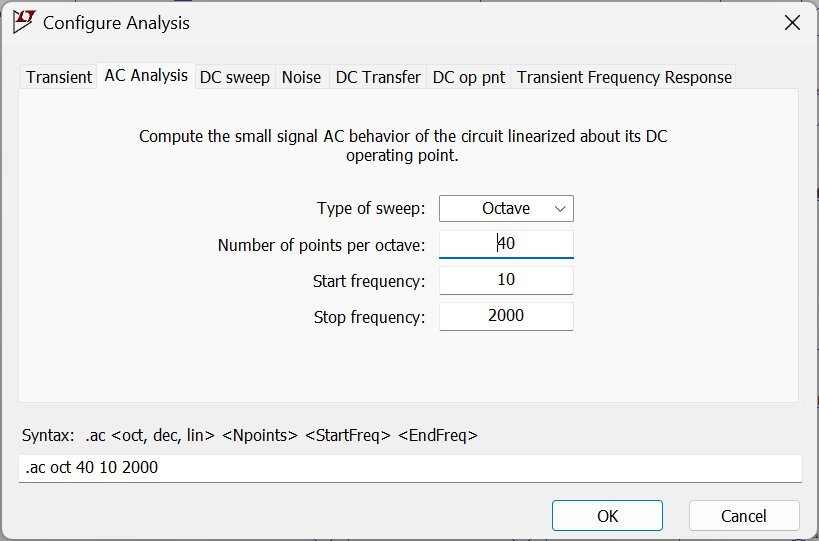Select the Transient Frequency Response tab
Image resolution: width=819 pixels, height=541 pixels.
pos(624,77)
